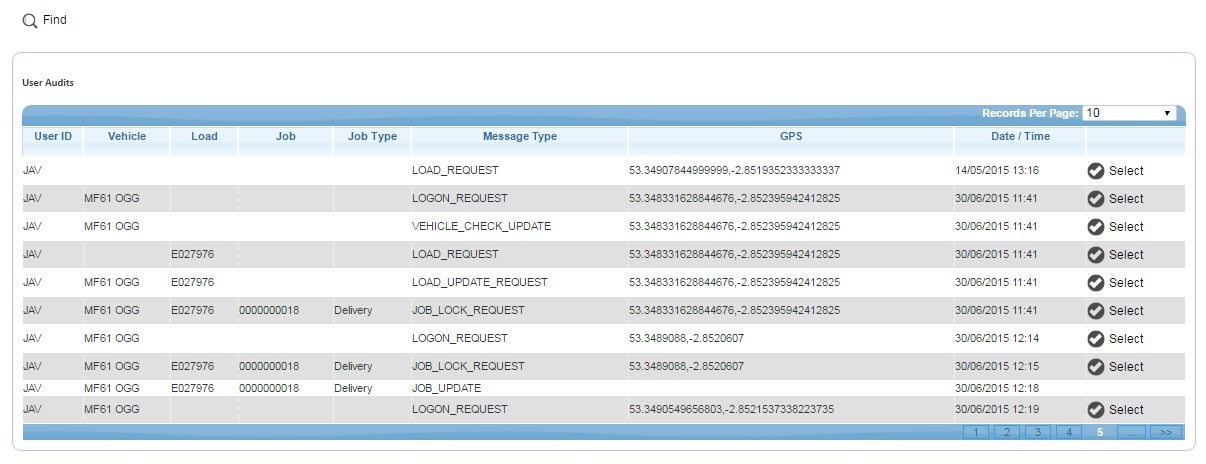Click the 30/06/2015 12:14 date cell
The height and width of the screenshot is (464, 1206).
tap(997, 339)
